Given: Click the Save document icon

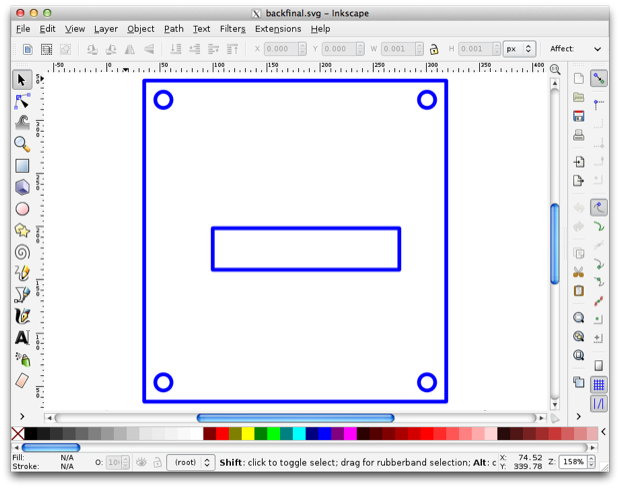Looking at the screenshot, I should click(578, 116).
